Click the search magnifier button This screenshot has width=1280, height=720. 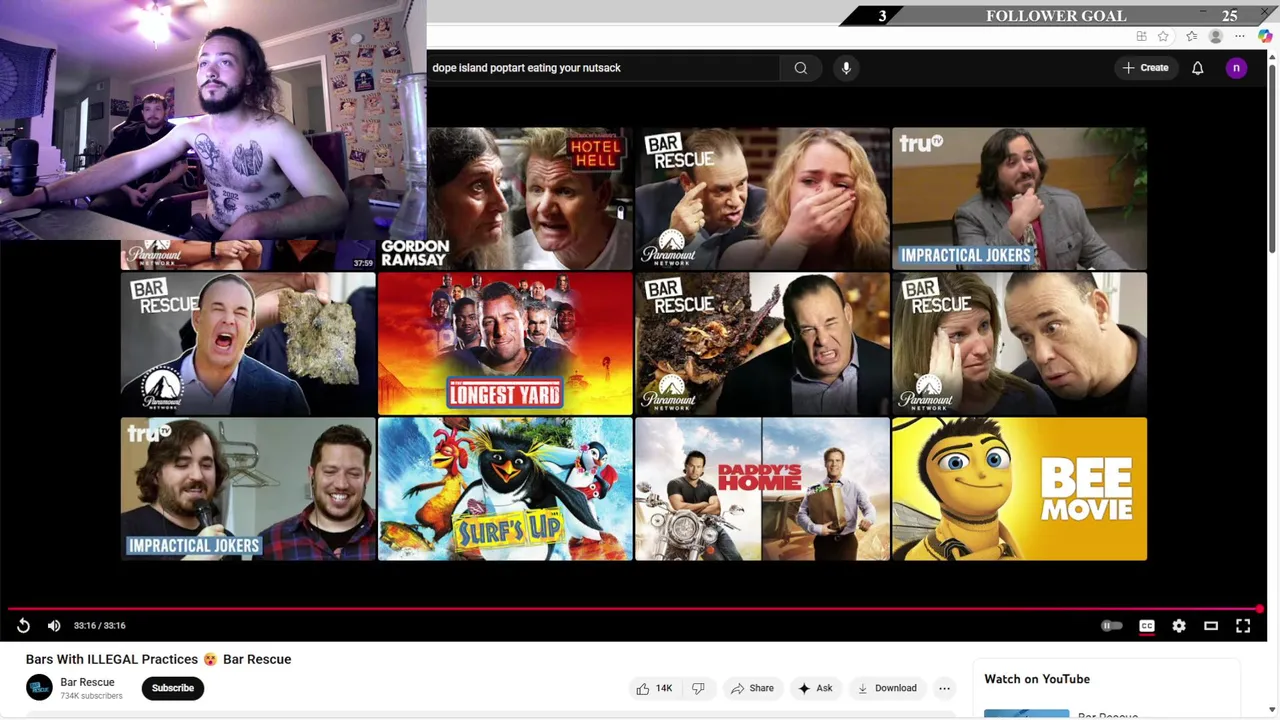(x=801, y=68)
